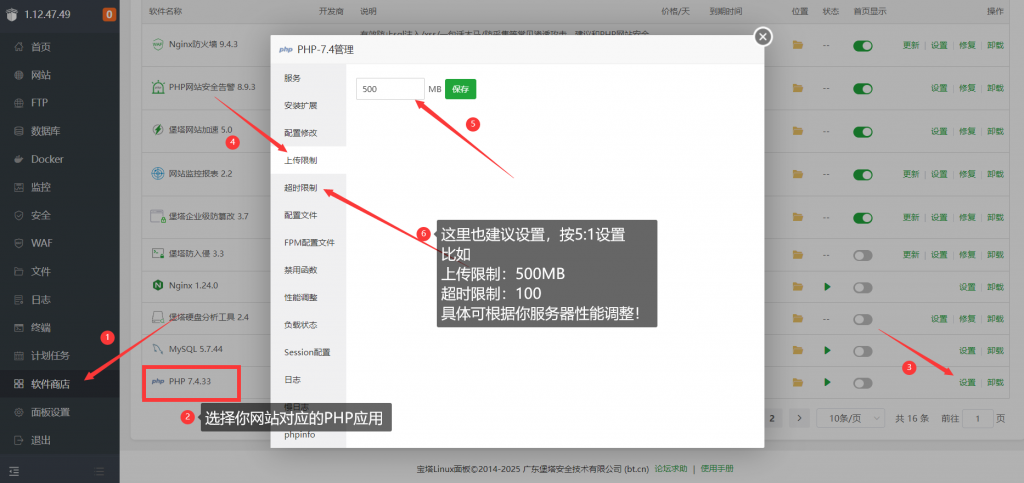Screen dimensions: 1024x483
Task: Click the PHP 7.4.33 software name
Action: coord(190,381)
